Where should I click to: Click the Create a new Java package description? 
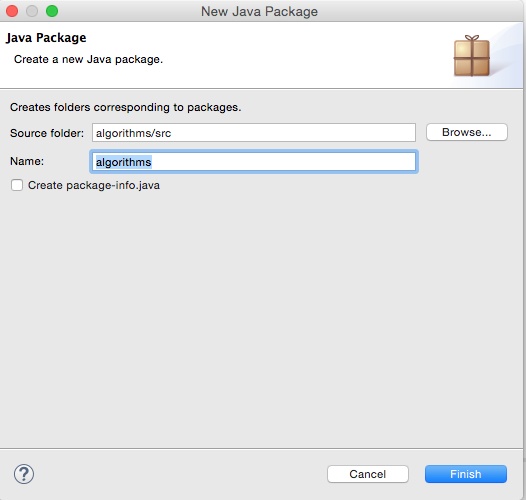[x=88, y=59]
